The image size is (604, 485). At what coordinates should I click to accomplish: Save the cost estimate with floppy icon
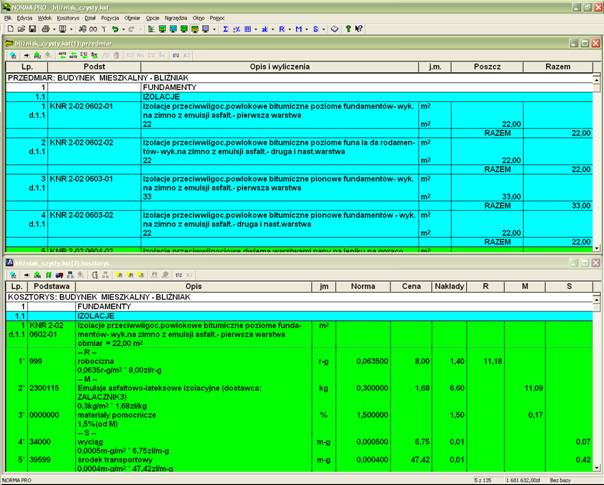[x=32, y=29]
